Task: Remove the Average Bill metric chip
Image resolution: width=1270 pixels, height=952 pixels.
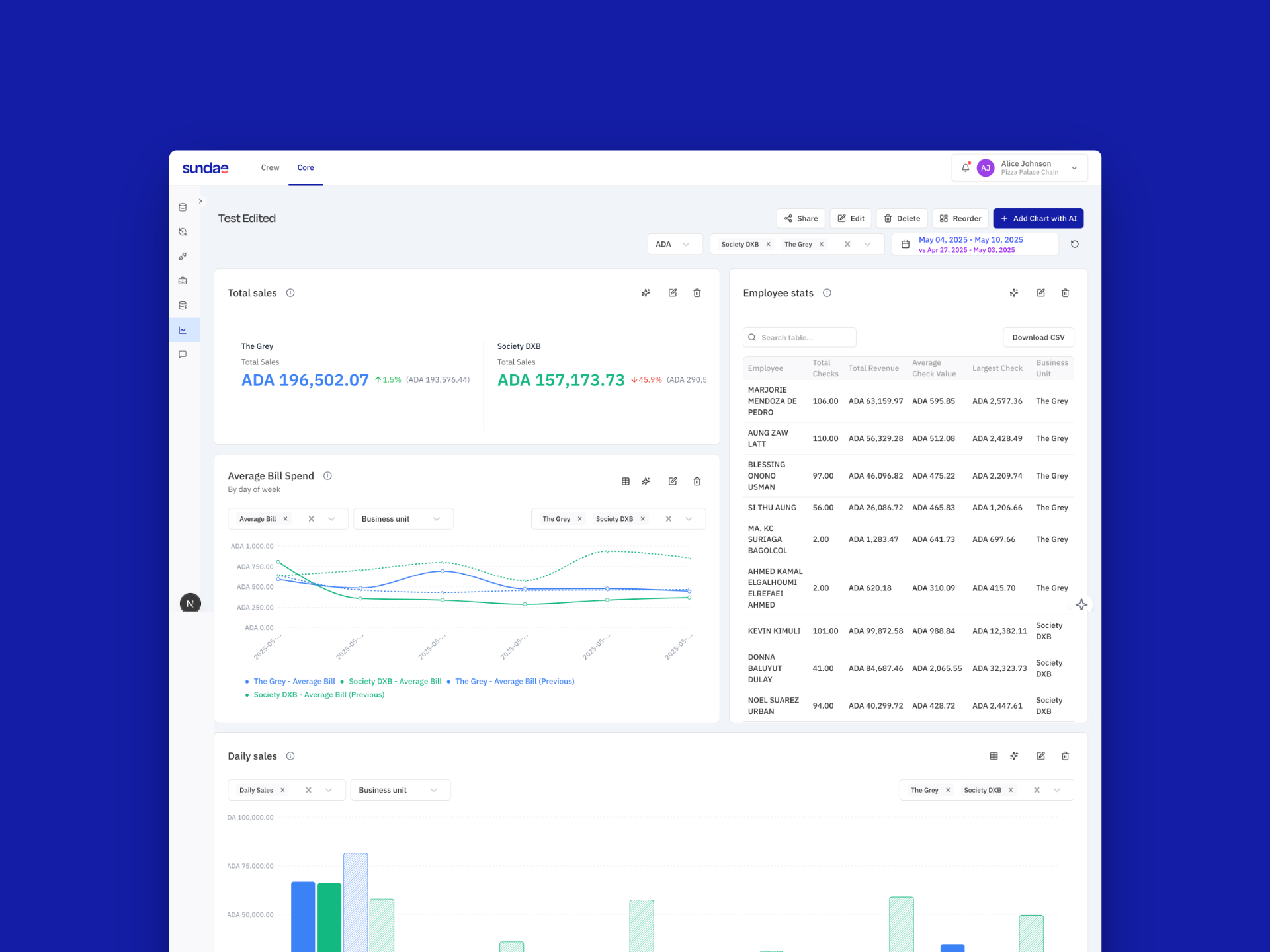Action: click(285, 518)
